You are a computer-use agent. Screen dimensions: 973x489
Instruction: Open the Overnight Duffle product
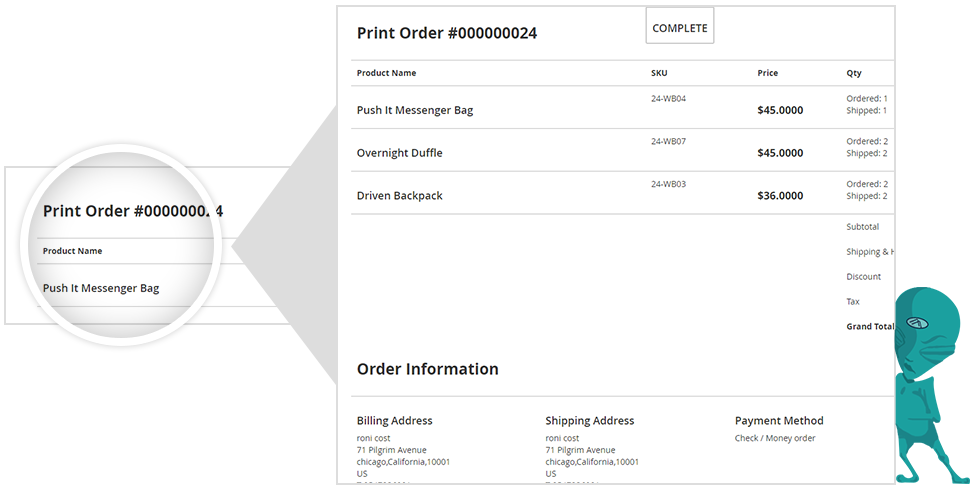pyautogui.click(x=399, y=153)
